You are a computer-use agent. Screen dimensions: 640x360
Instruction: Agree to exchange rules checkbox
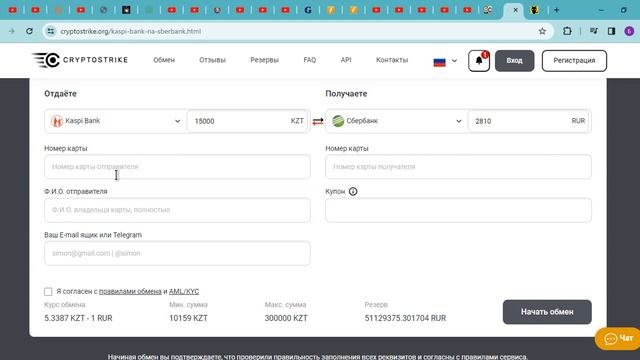[48, 291]
